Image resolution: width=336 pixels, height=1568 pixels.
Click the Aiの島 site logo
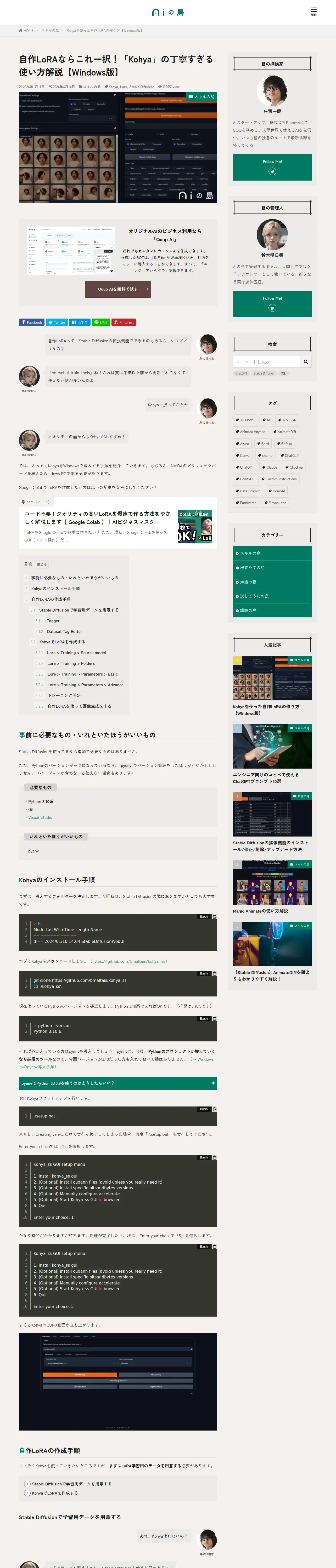[x=168, y=12]
